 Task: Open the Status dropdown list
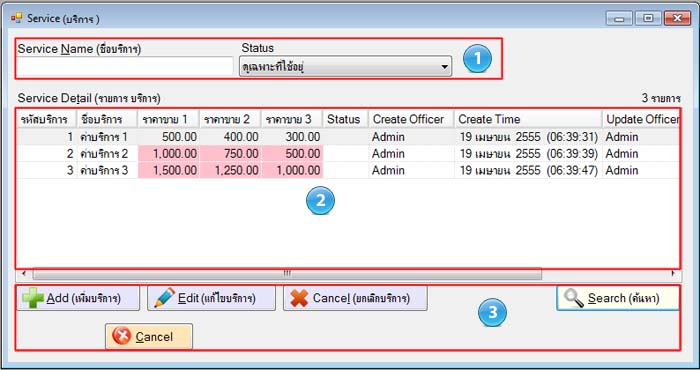345,67
